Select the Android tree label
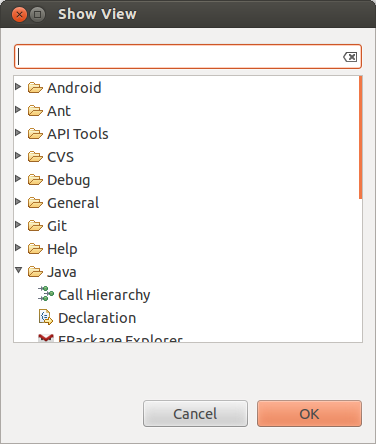The image size is (376, 444). click(x=74, y=88)
